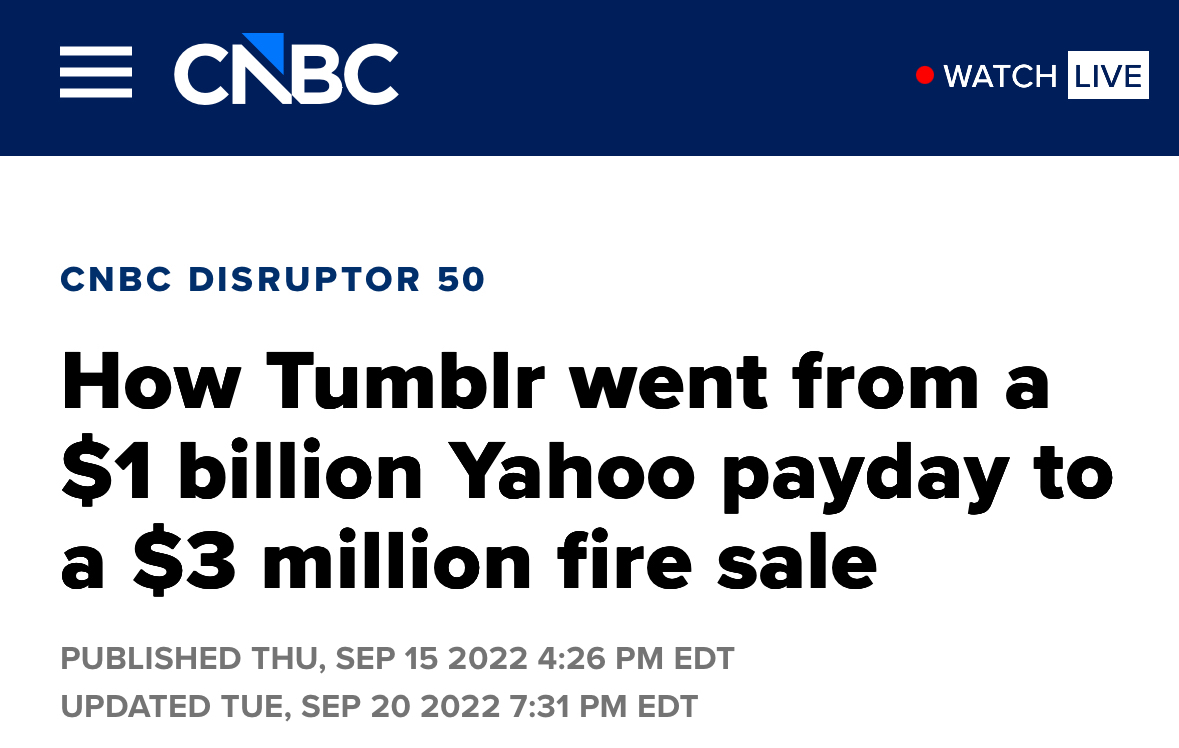Click the CNBC logo
The image size is (1179, 748).
(286, 72)
